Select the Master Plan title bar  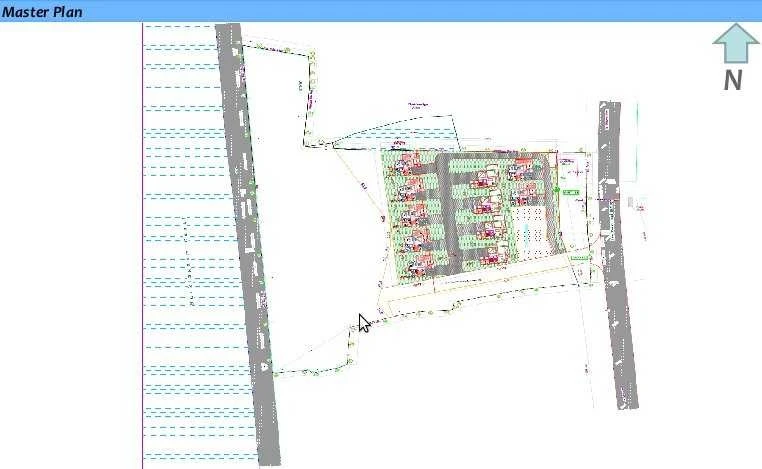(380, 11)
